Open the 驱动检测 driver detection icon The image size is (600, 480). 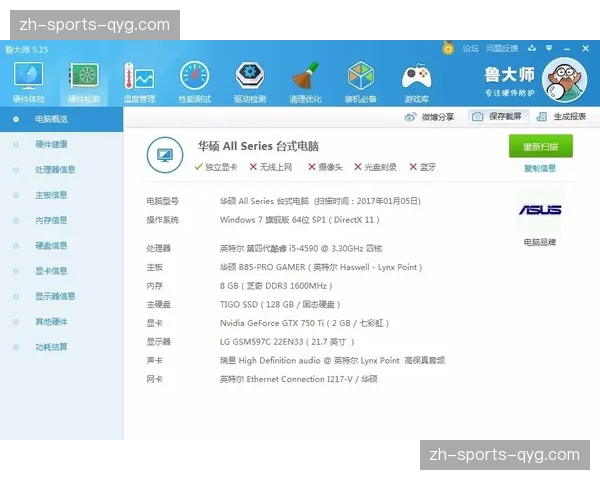pyautogui.click(x=249, y=82)
